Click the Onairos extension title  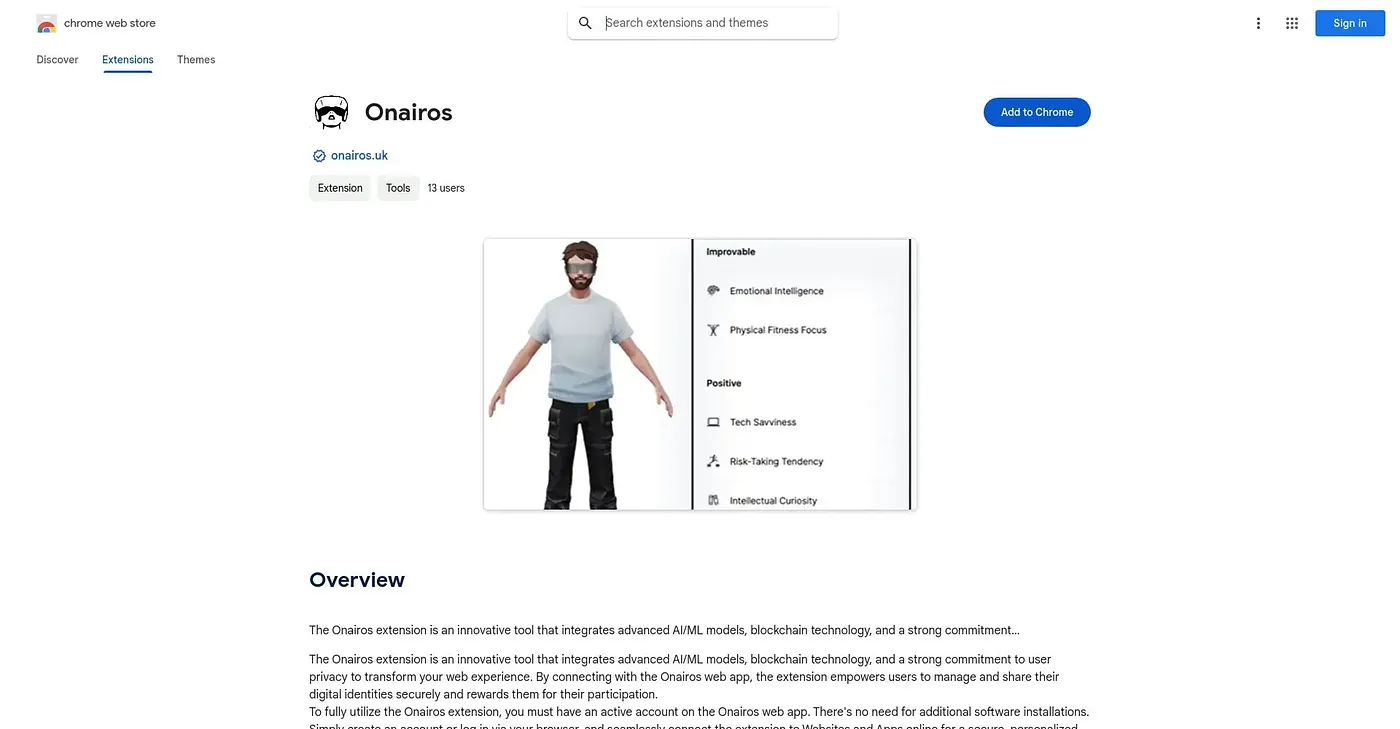click(409, 112)
